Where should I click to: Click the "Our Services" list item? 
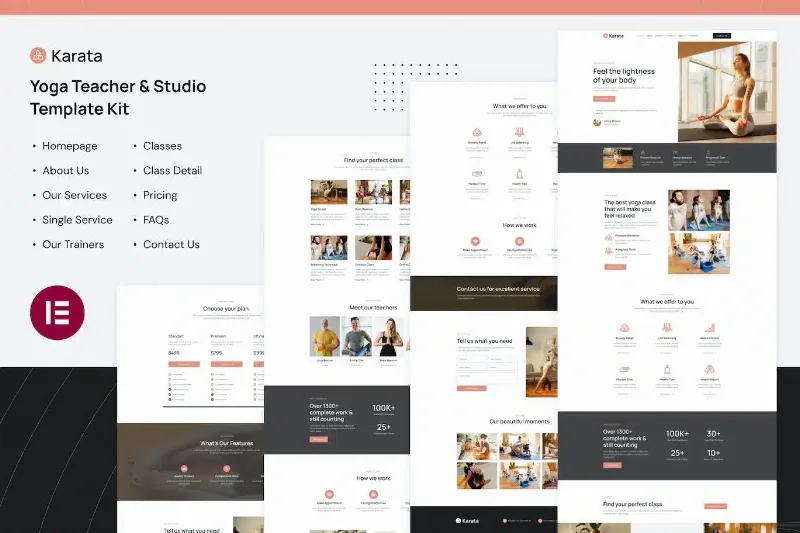[x=74, y=195]
